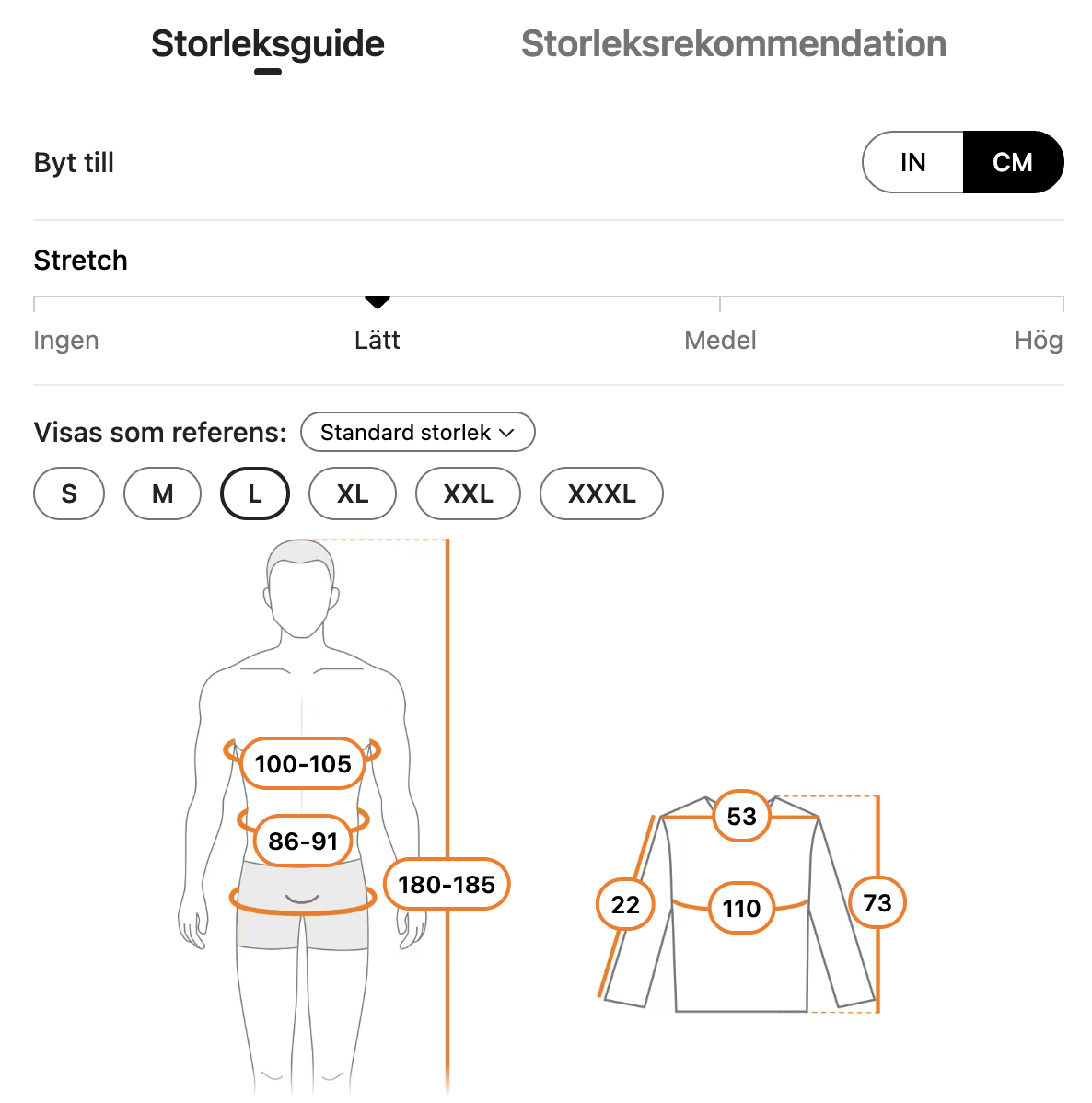The width and height of the screenshot is (1092, 1103).
Task: Click the Lätt stretch slider marker
Action: (378, 303)
